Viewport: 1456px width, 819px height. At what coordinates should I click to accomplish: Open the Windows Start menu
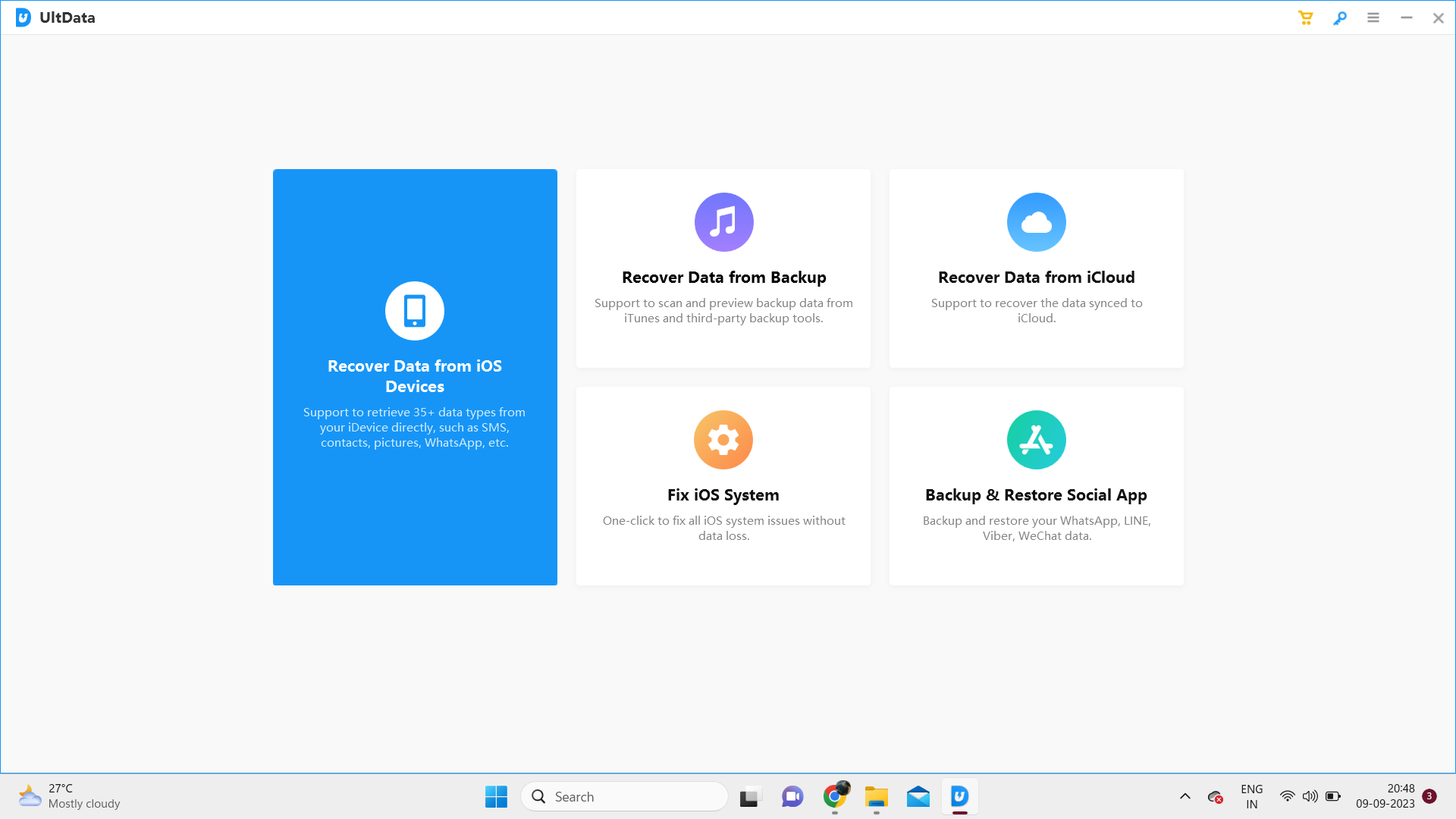pos(496,797)
